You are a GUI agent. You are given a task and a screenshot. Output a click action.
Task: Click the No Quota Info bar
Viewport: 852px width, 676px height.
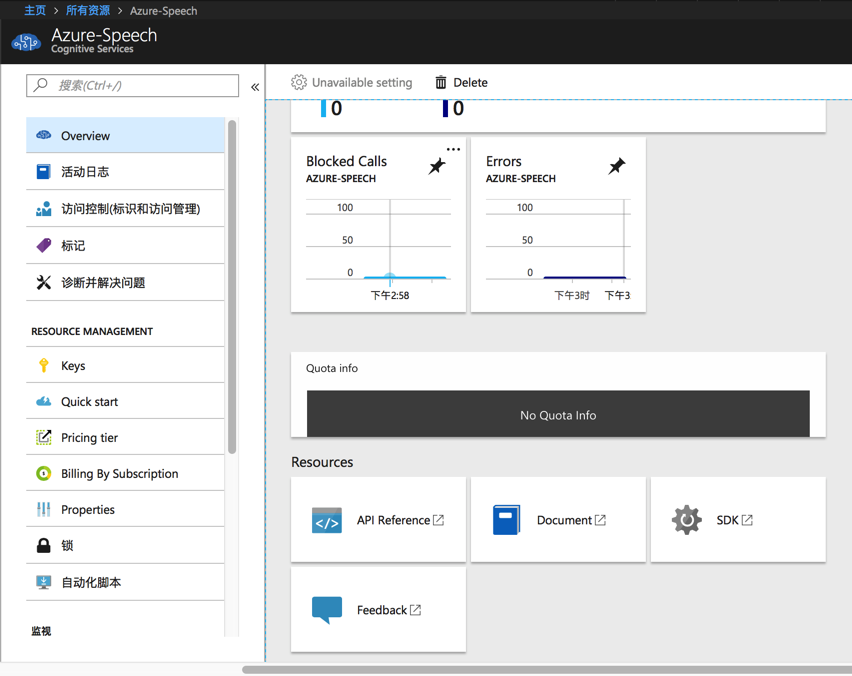pos(558,414)
